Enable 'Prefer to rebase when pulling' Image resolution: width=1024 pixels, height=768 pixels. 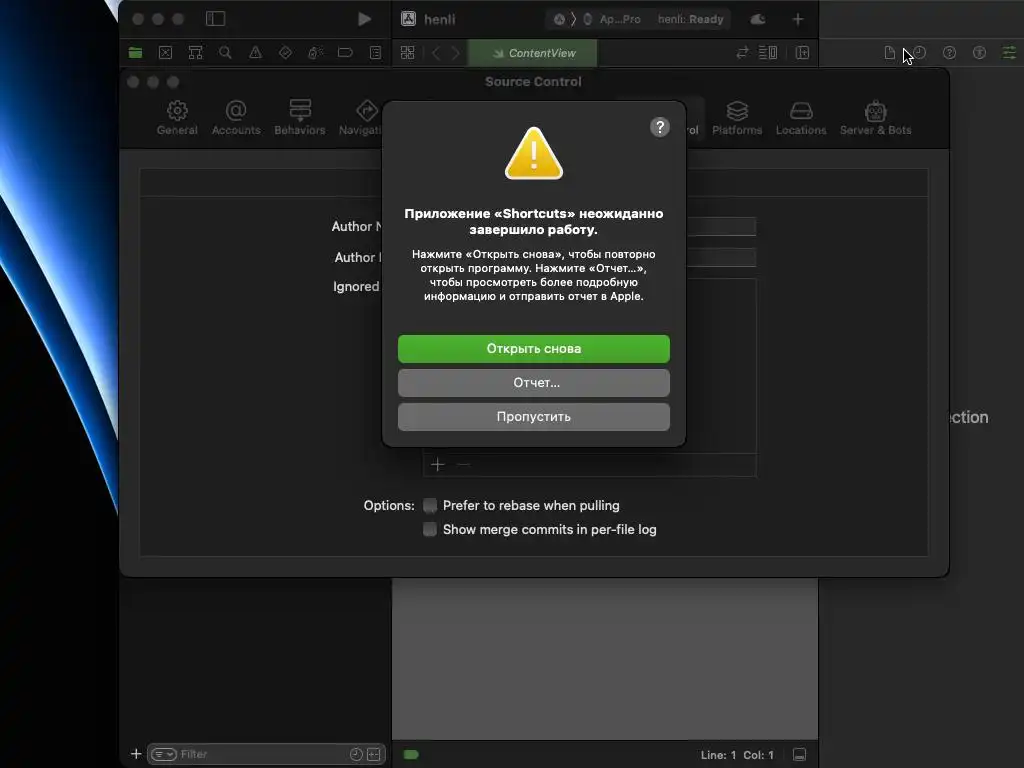click(430, 505)
